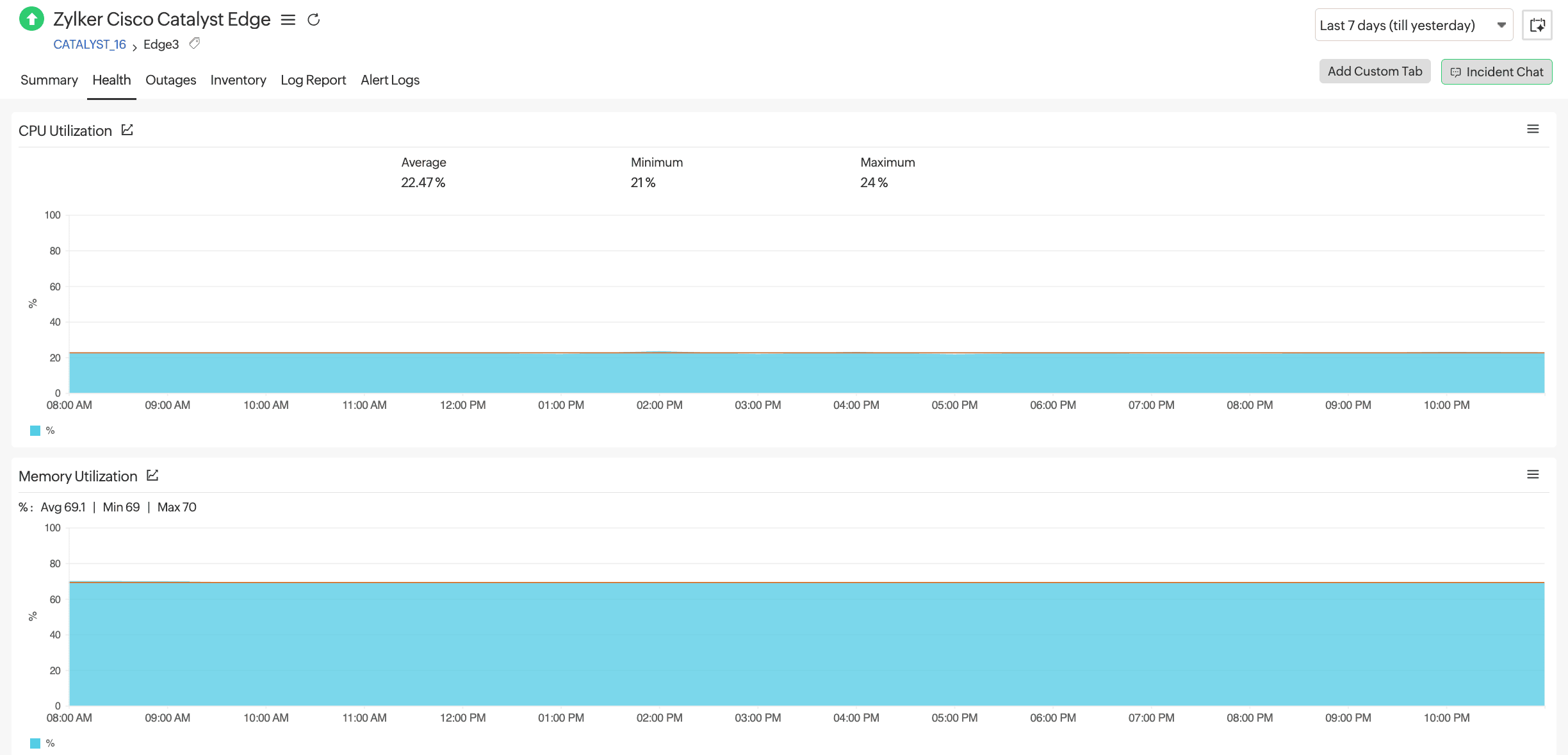
Task: Open CPU Utilization in expanded view via popout icon
Action: (x=126, y=129)
